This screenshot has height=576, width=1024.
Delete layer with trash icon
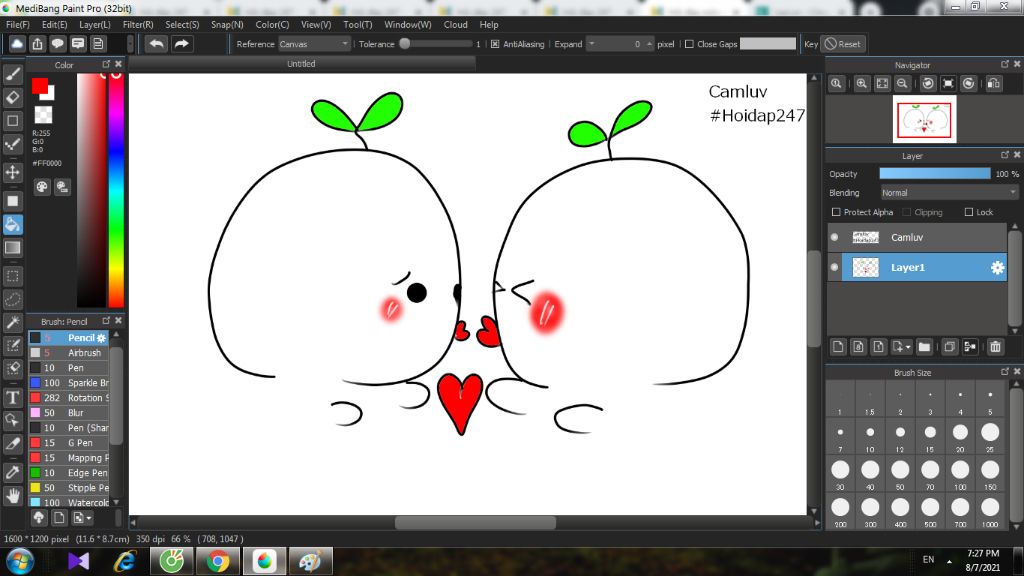995,347
